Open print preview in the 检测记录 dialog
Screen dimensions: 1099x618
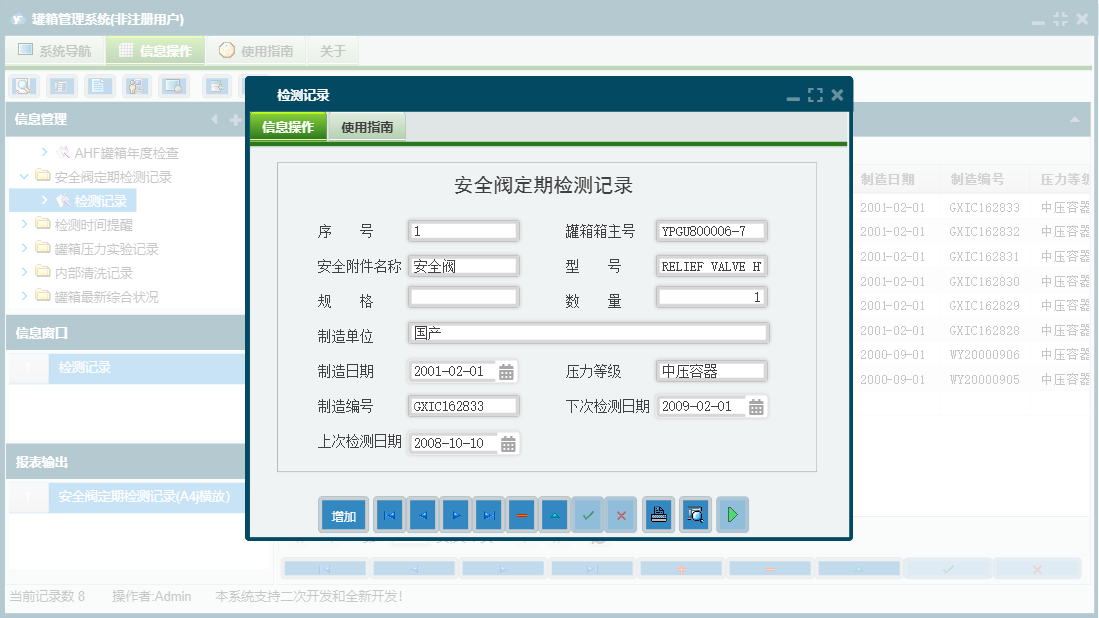695,514
